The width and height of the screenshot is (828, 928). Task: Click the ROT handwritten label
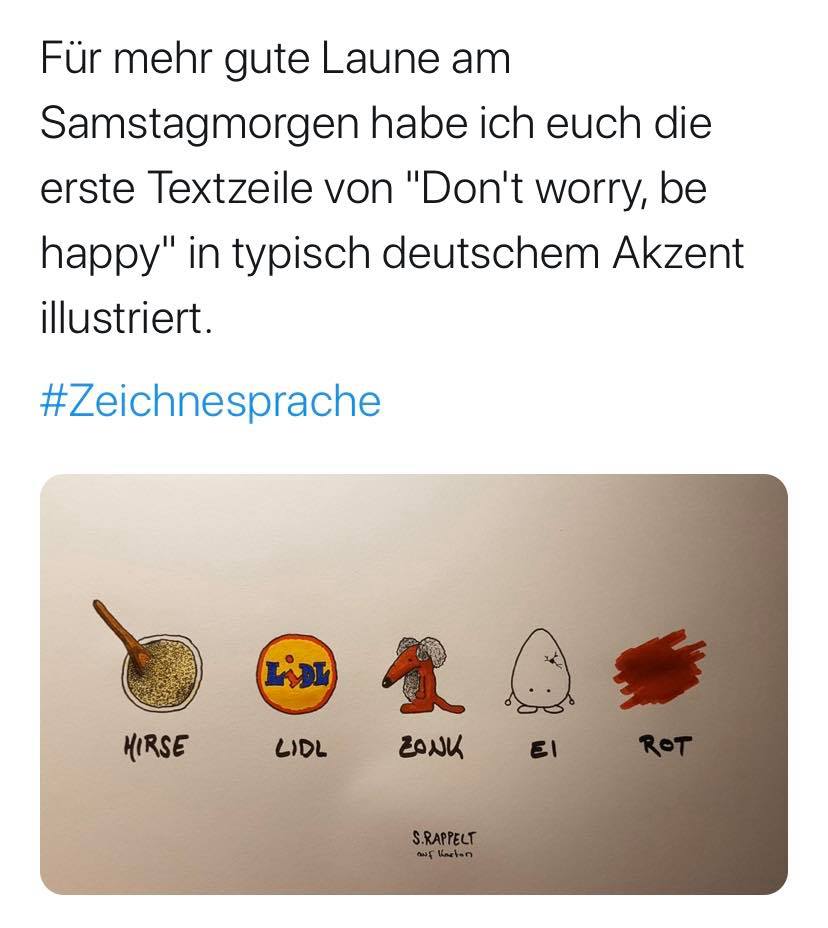[x=665, y=746]
